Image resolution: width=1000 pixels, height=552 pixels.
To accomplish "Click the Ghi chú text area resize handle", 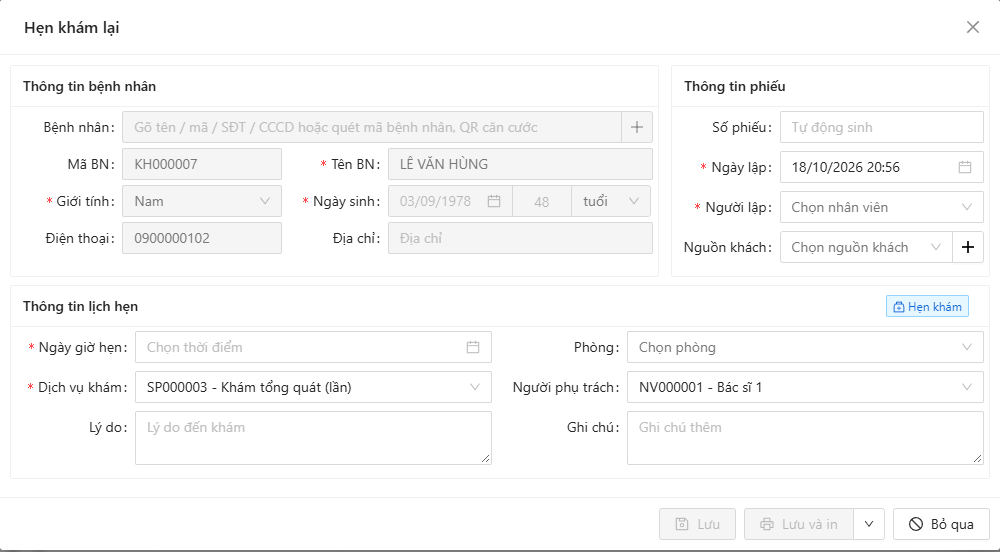I will tap(978, 458).
